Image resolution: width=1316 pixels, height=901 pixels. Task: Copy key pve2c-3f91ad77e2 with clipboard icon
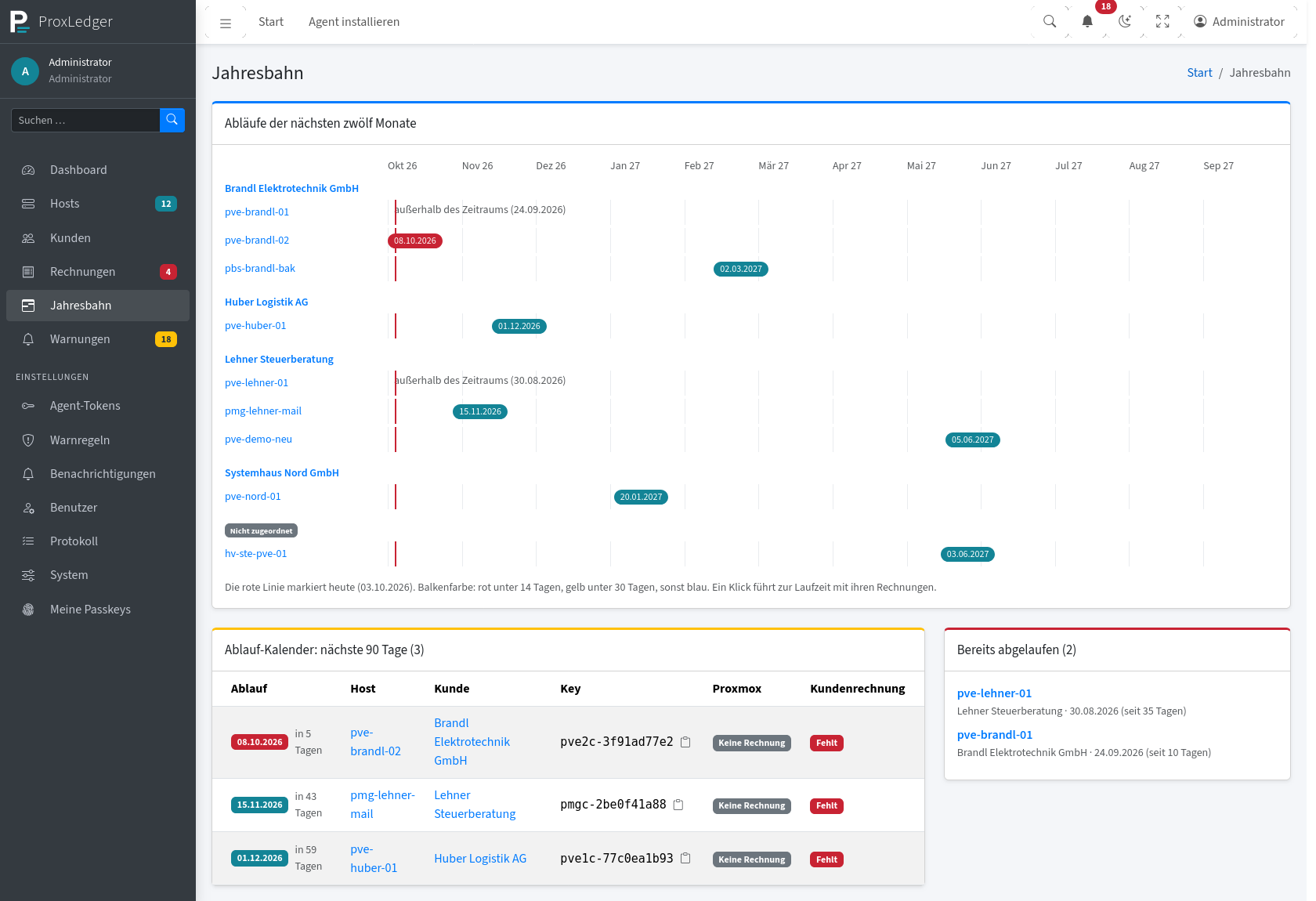click(685, 742)
